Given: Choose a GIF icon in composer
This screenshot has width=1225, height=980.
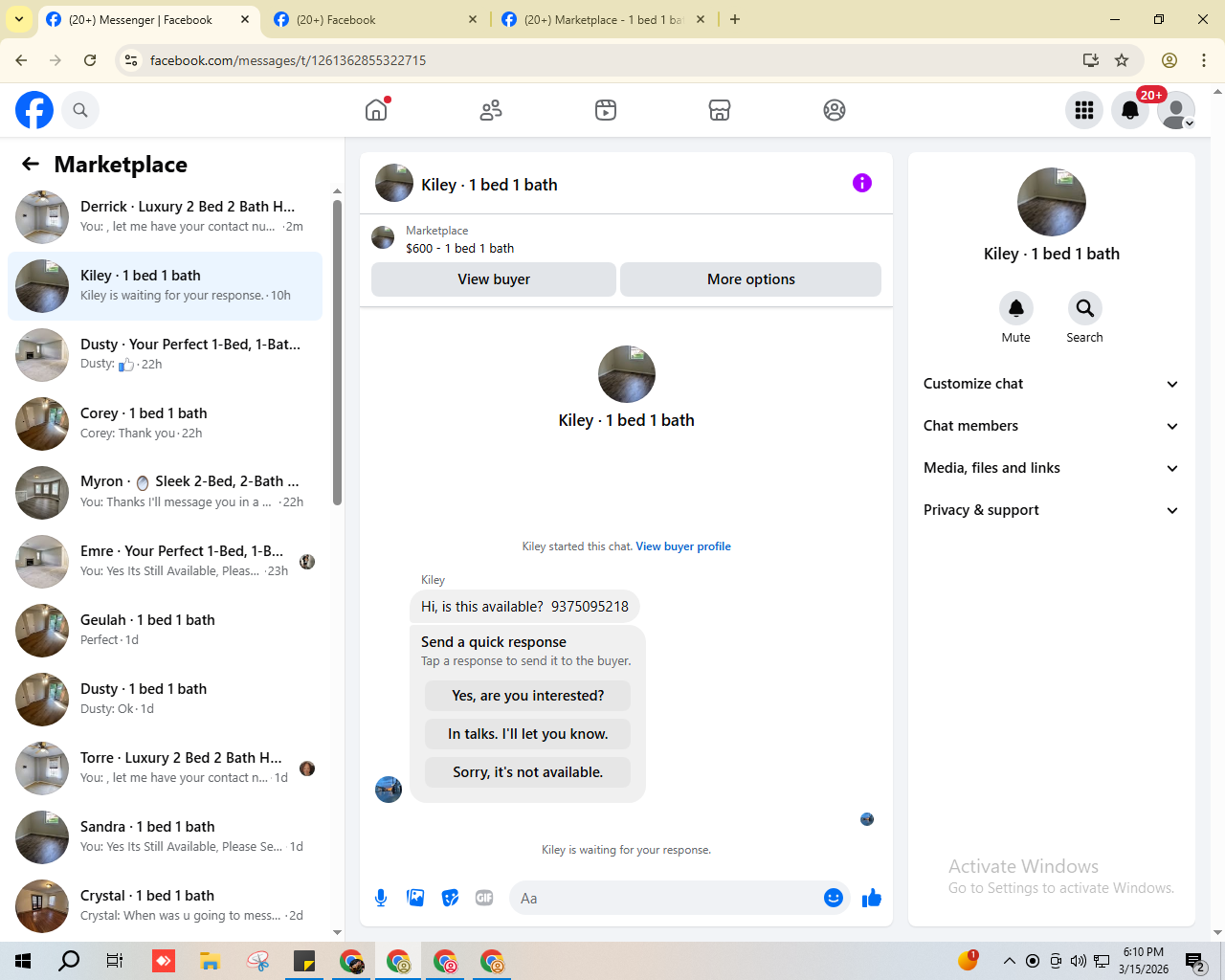Looking at the screenshot, I should click(484, 898).
